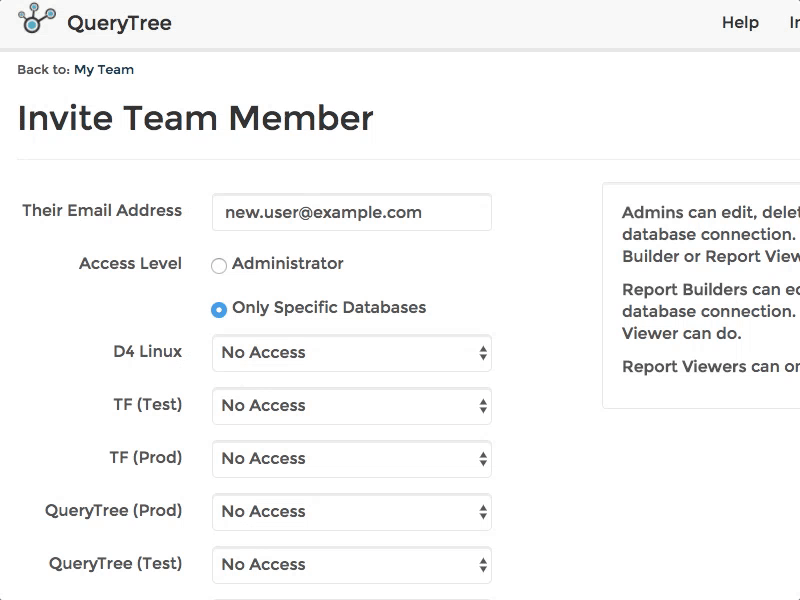This screenshot has width=800, height=600.
Task: Open the QueryTree (Test) access dropdown
Action: pyautogui.click(x=352, y=565)
